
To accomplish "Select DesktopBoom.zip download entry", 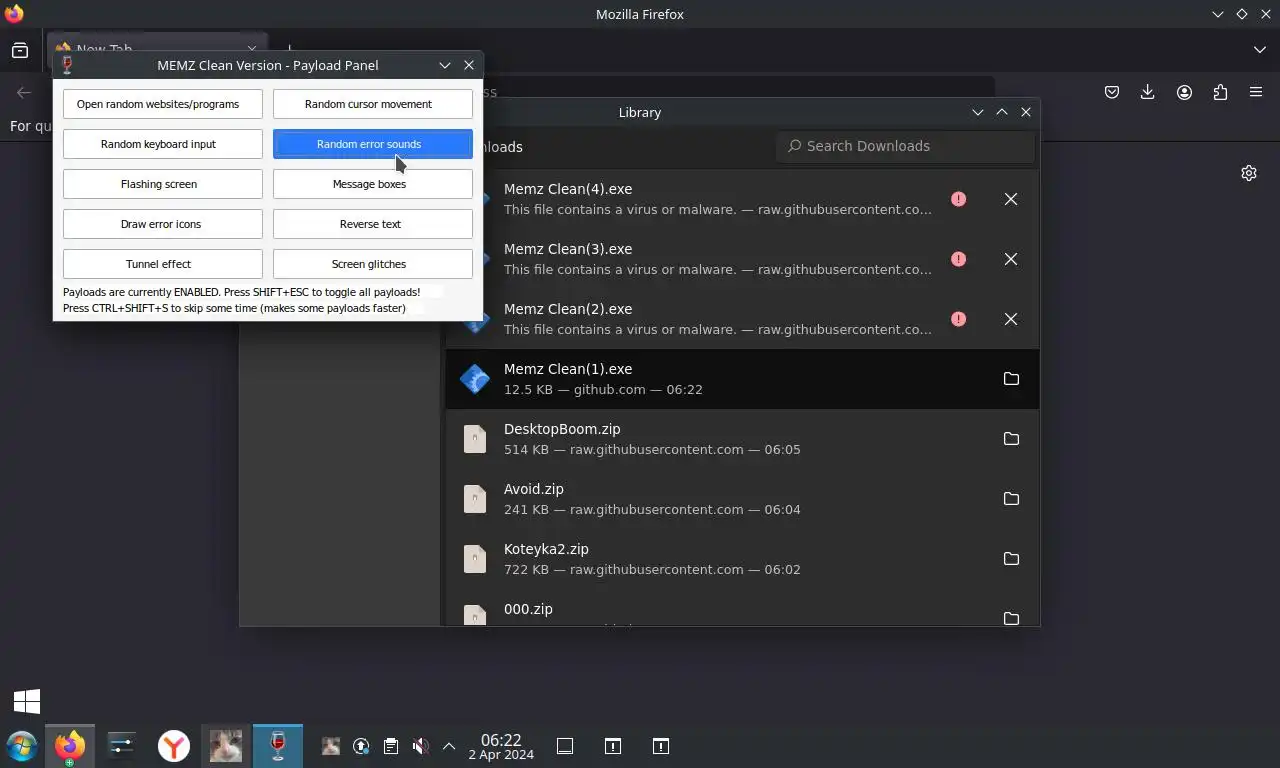I will (x=742, y=439).
